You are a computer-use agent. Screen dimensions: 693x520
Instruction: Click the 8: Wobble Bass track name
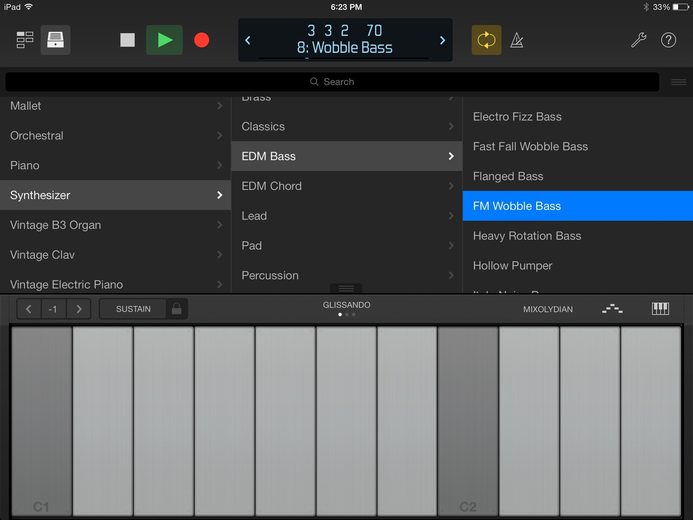tap(345, 48)
